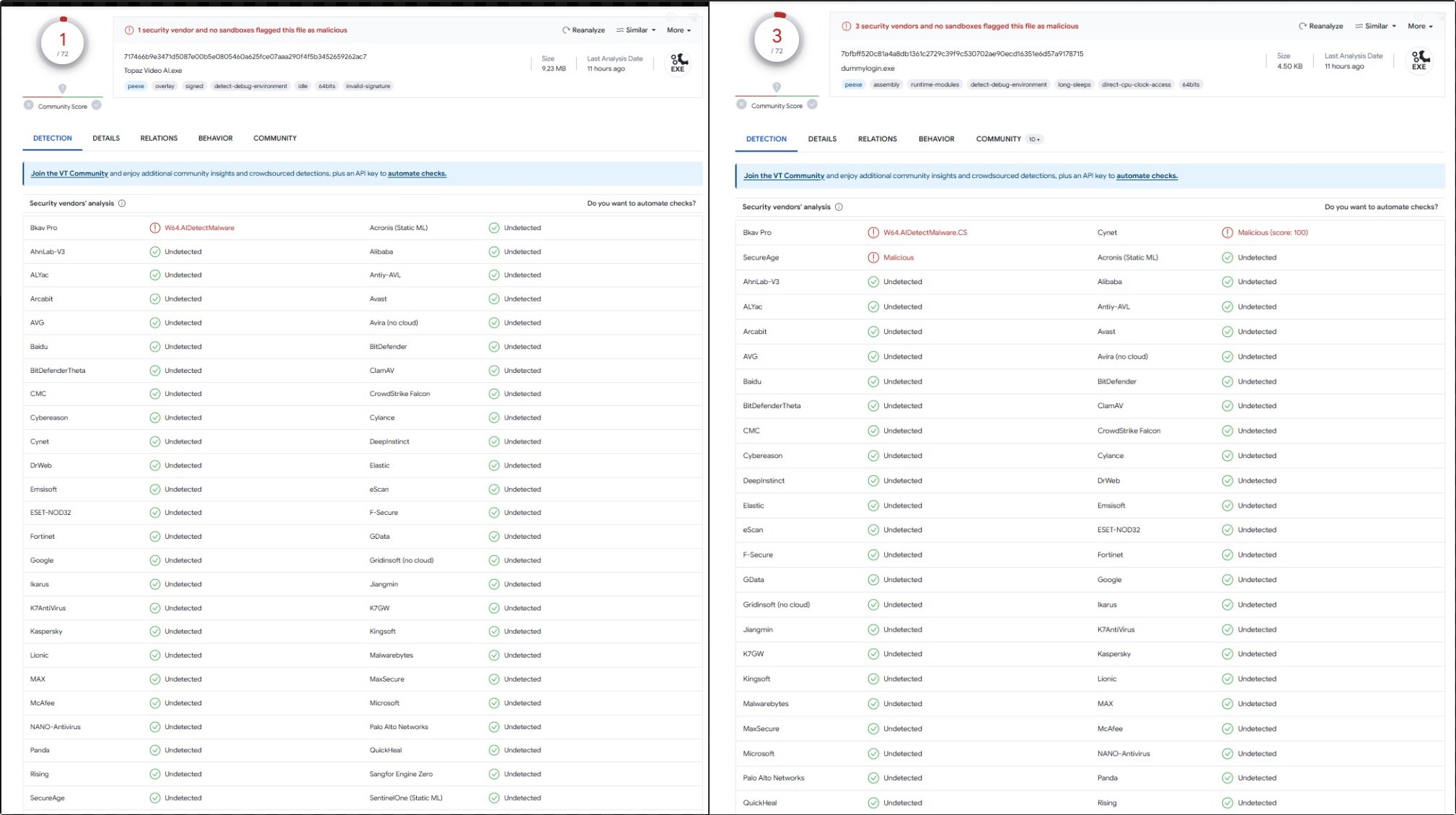
Task: Open RELATIONS tab in right report
Action: [x=878, y=139]
